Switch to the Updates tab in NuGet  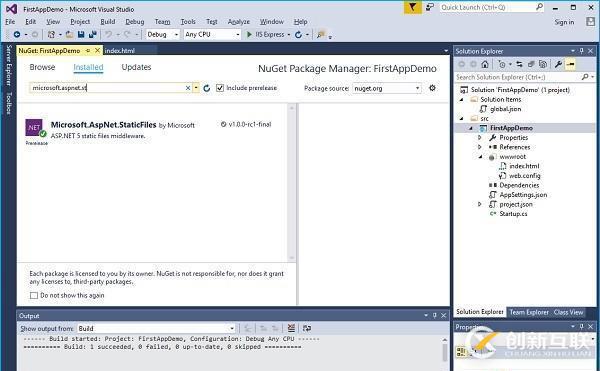pyautogui.click(x=136, y=67)
